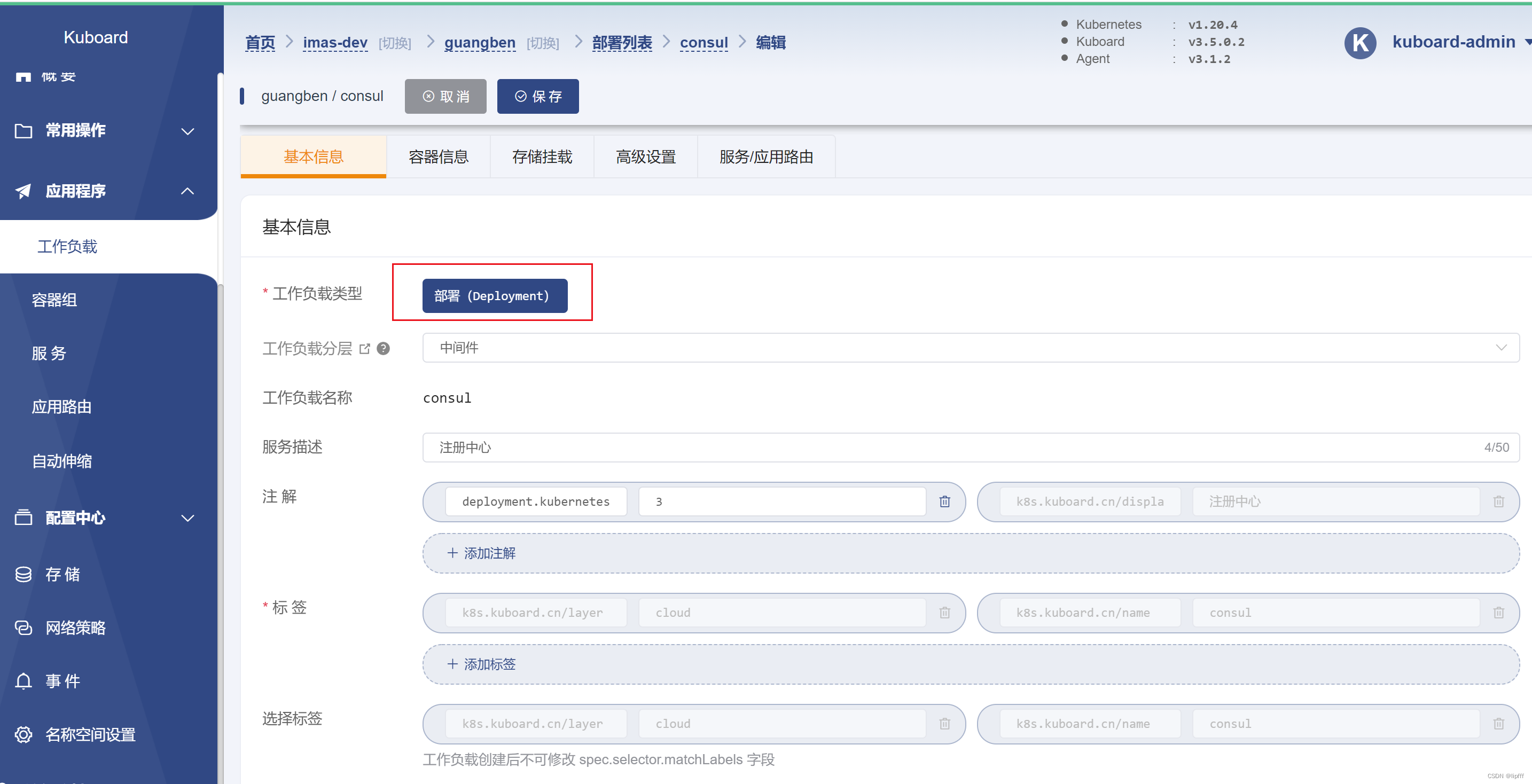Screen dimensions: 1532x784
Task: Click the 保存 save button
Action: coord(537,96)
